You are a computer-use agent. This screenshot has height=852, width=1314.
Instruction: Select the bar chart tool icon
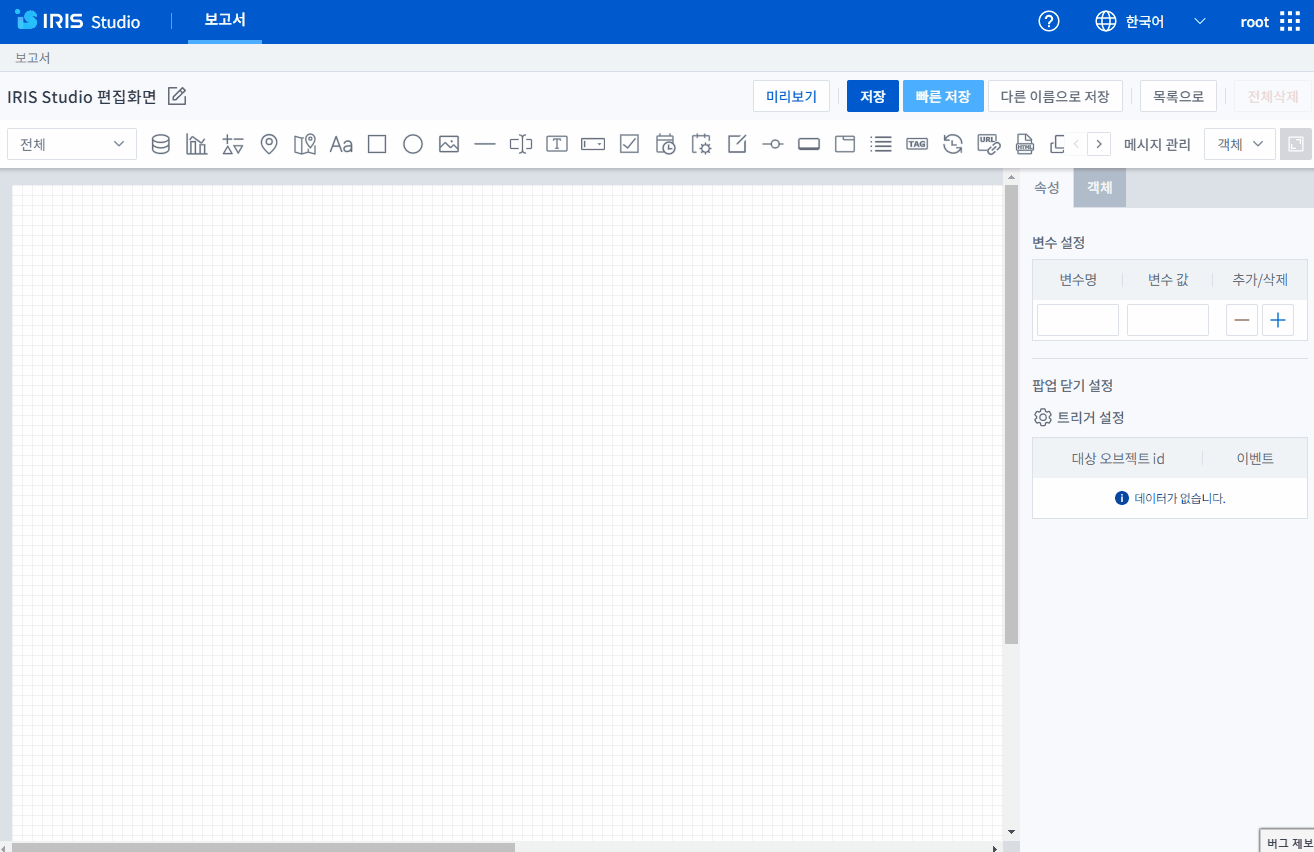click(196, 144)
